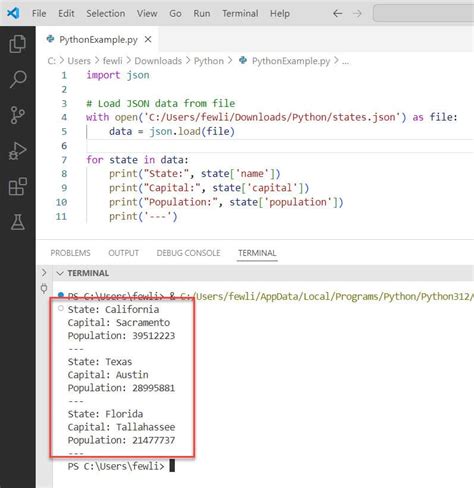Click the print("Capital:") code line

(x=209, y=188)
